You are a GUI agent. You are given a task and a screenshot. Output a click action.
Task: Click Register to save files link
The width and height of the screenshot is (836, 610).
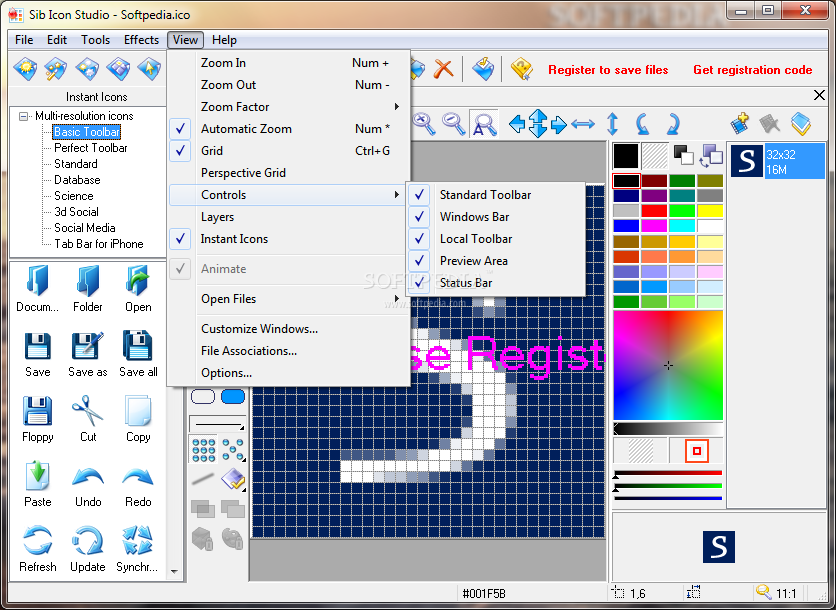608,70
